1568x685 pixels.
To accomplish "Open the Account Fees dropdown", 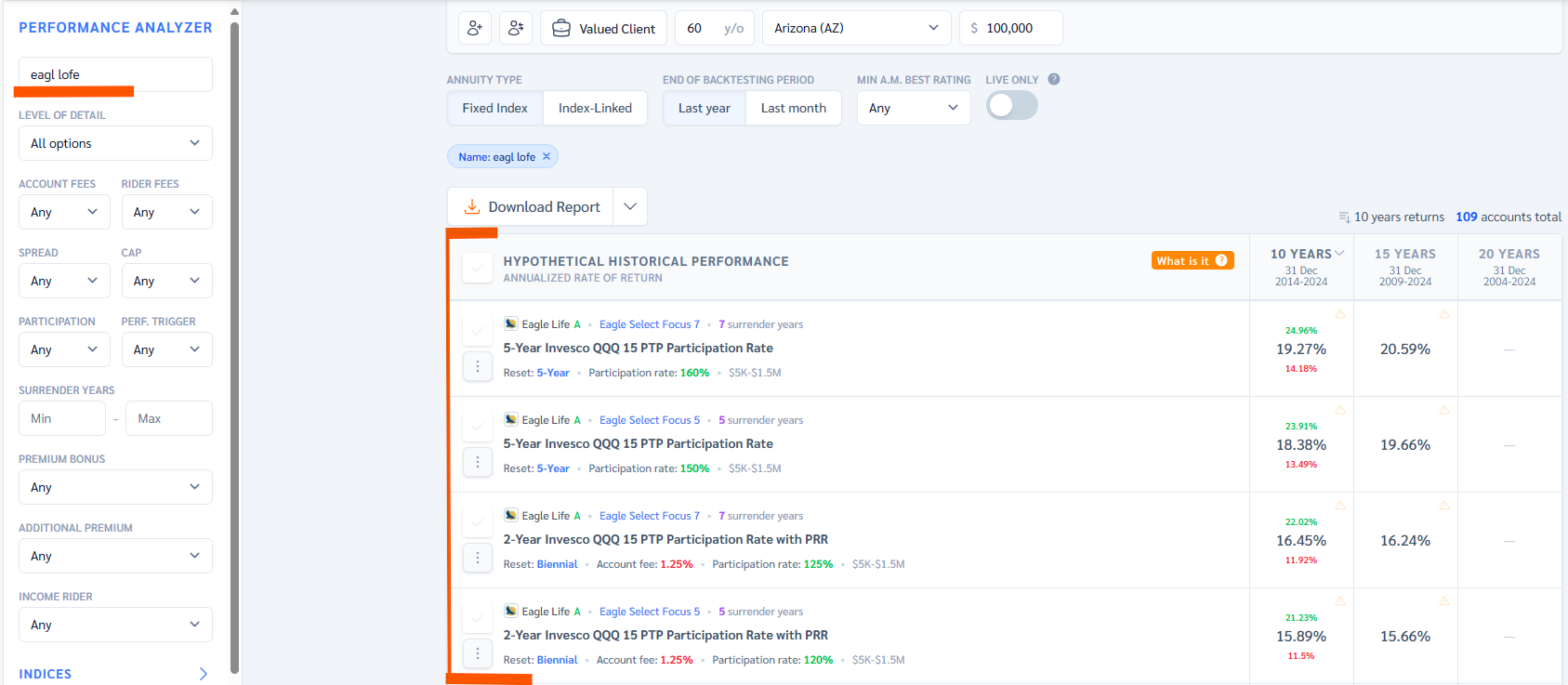I will click(x=64, y=212).
